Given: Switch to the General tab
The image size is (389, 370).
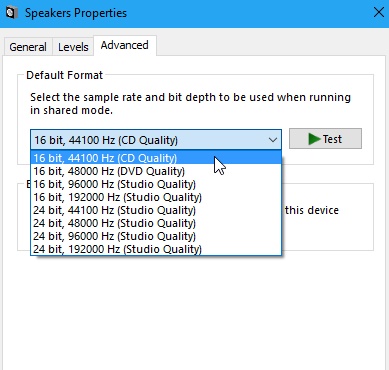Looking at the screenshot, I should pos(28,47).
